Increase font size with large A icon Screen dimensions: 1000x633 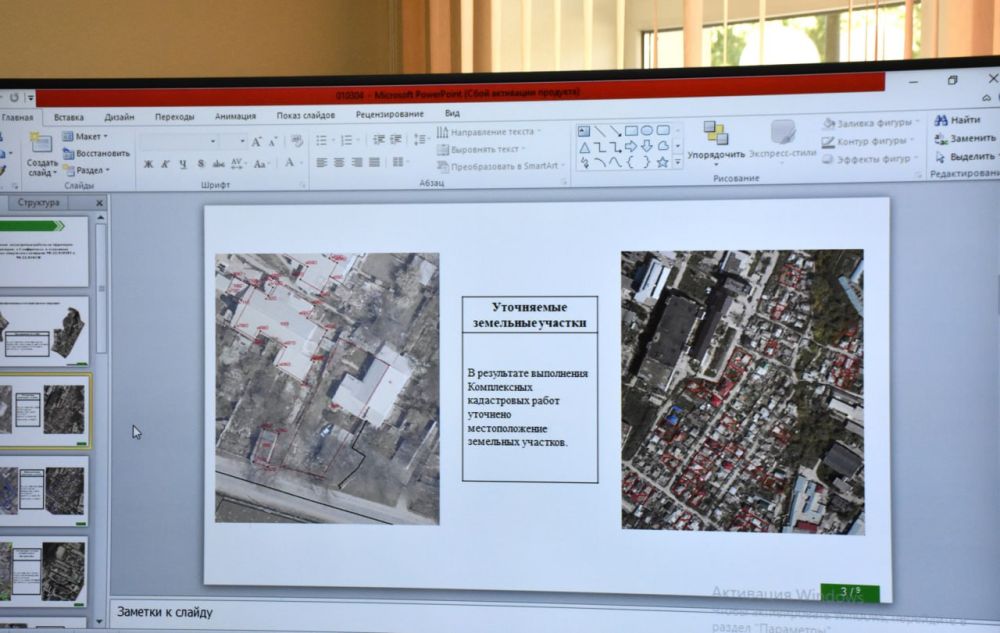(256, 142)
